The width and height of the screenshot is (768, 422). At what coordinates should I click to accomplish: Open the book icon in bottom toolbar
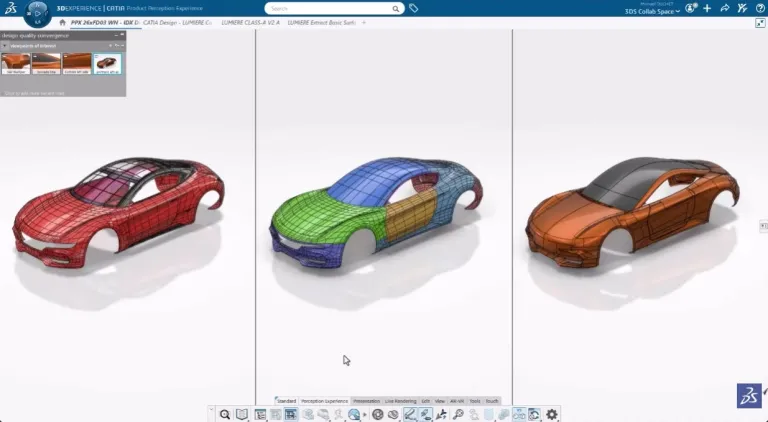[242, 414]
